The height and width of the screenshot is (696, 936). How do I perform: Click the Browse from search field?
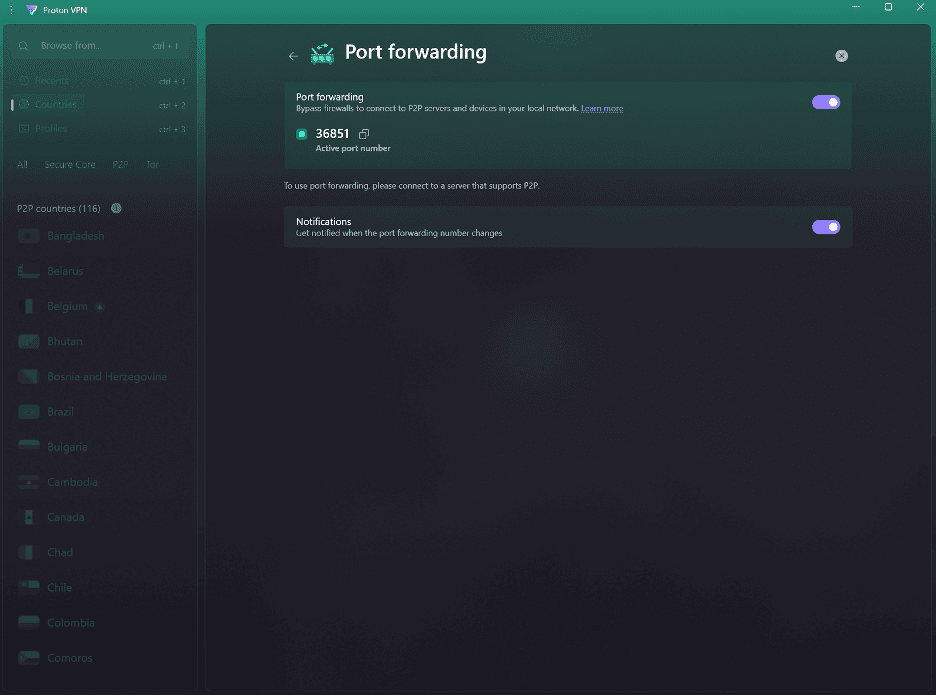point(100,44)
